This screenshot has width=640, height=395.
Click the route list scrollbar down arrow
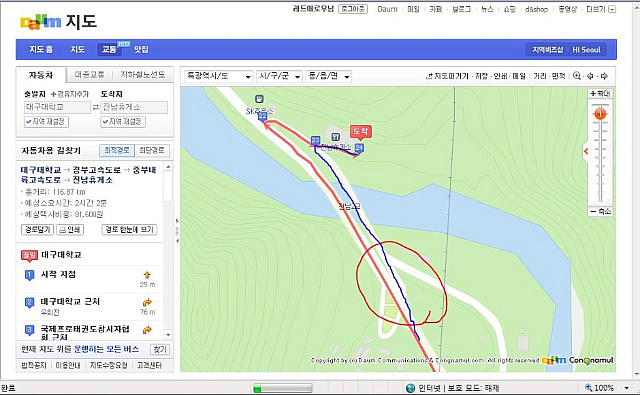point(168,335)
